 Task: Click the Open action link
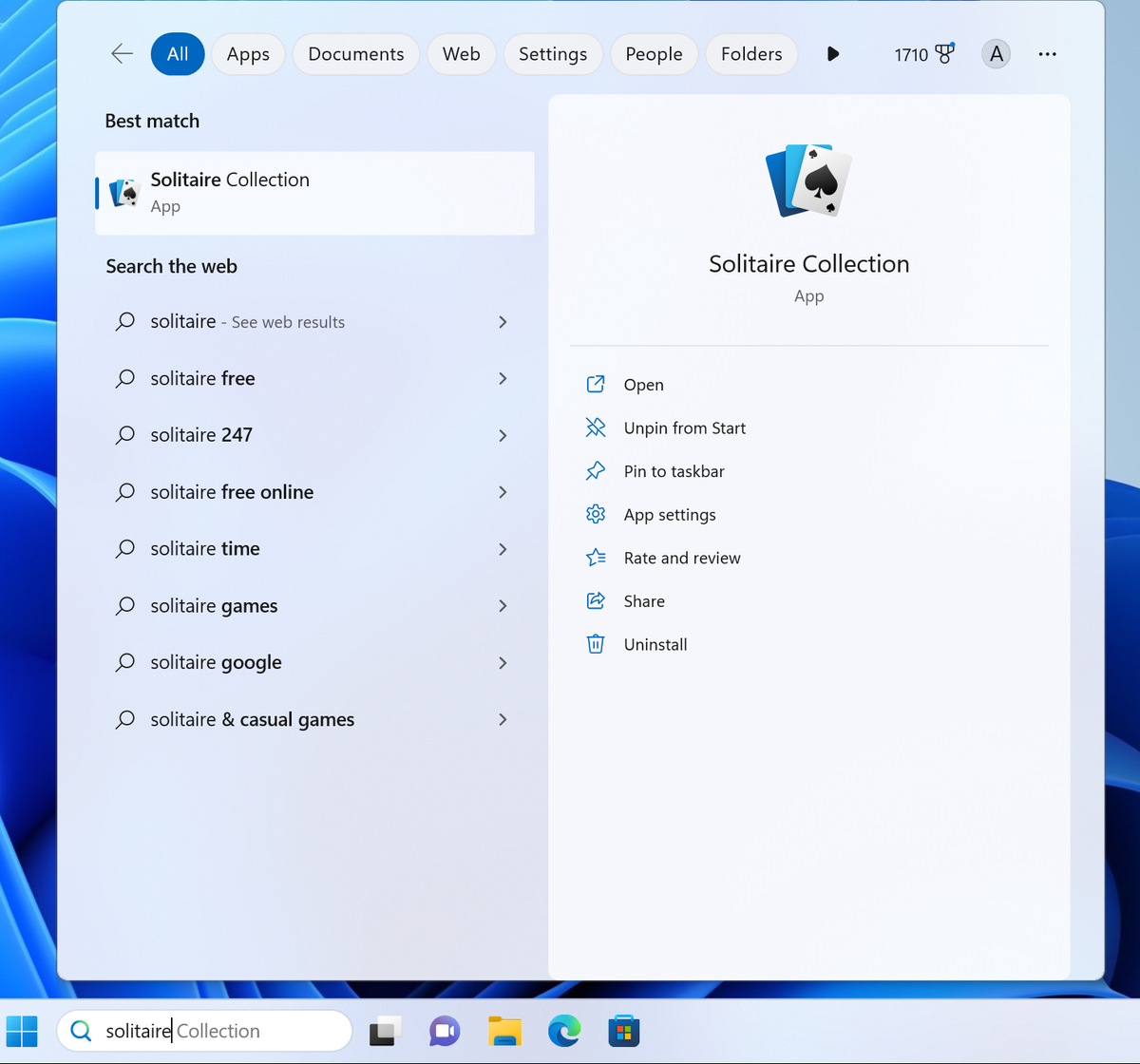644,385
